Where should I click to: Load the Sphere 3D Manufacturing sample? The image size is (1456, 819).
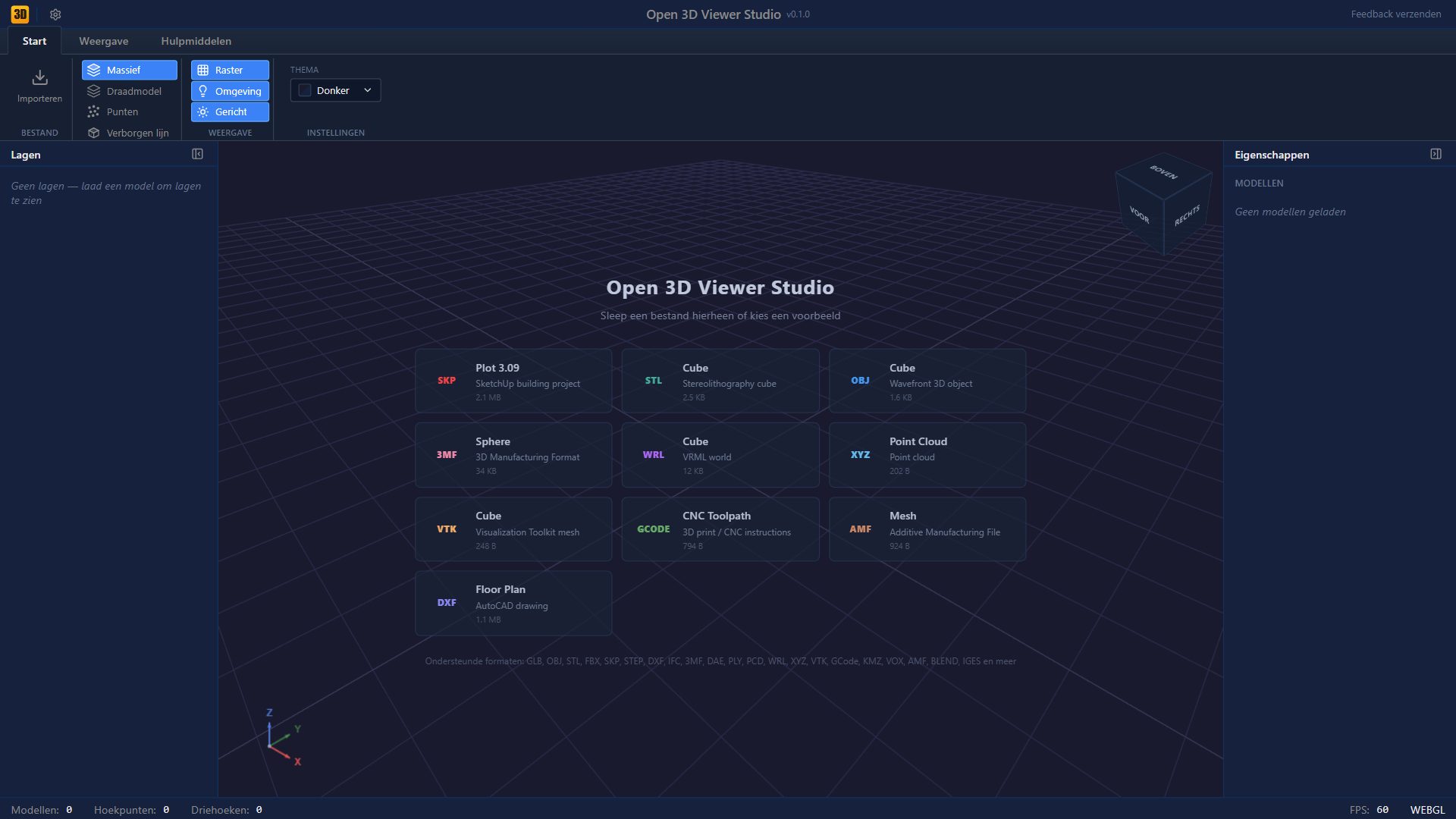point(513,455)
